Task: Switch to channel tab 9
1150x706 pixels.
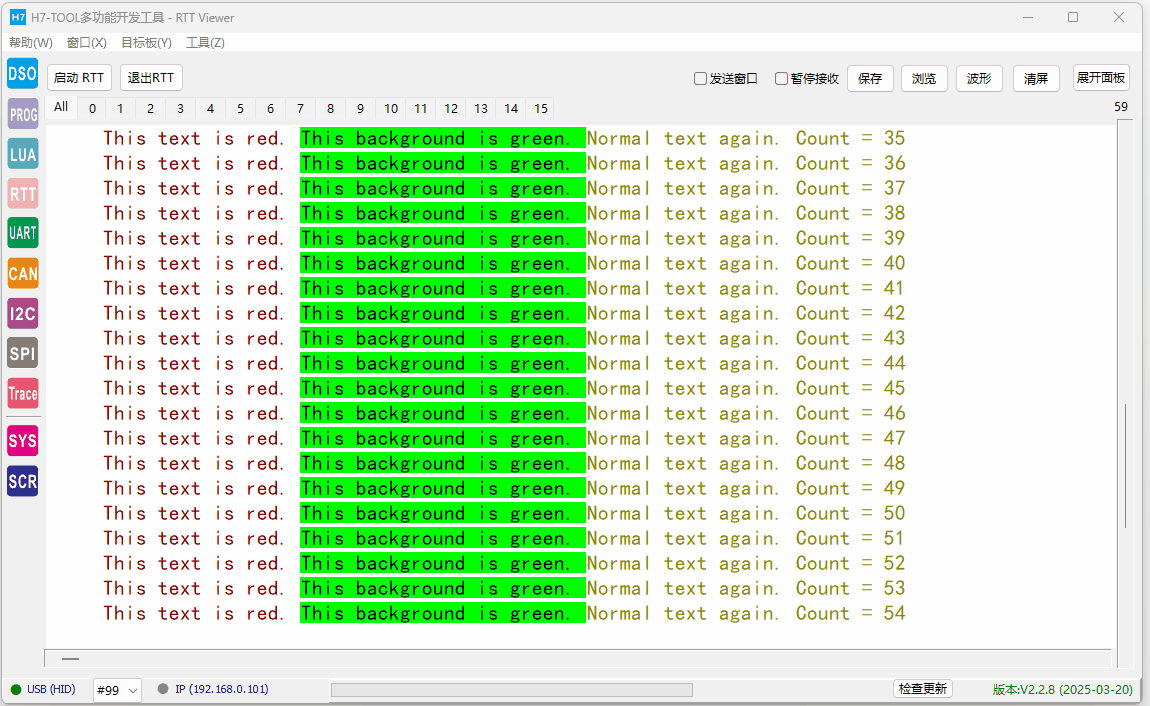Action: [x=360, y=109]
